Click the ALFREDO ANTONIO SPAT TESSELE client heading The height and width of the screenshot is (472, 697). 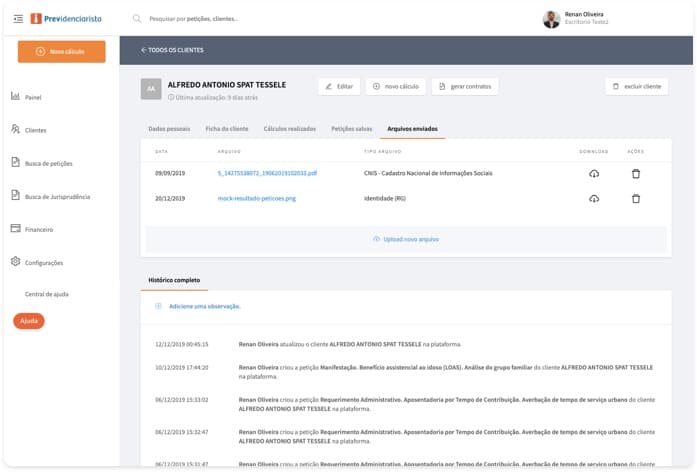[x=227, y=85]
